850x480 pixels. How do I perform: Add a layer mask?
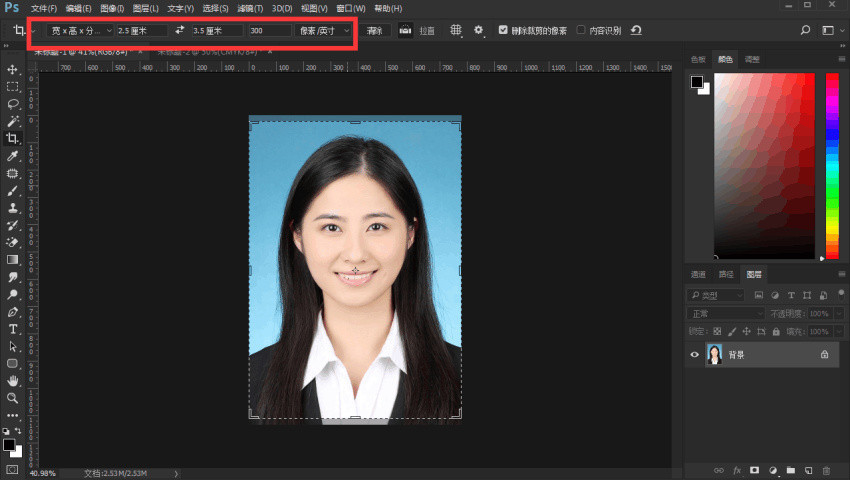point(755,470)
